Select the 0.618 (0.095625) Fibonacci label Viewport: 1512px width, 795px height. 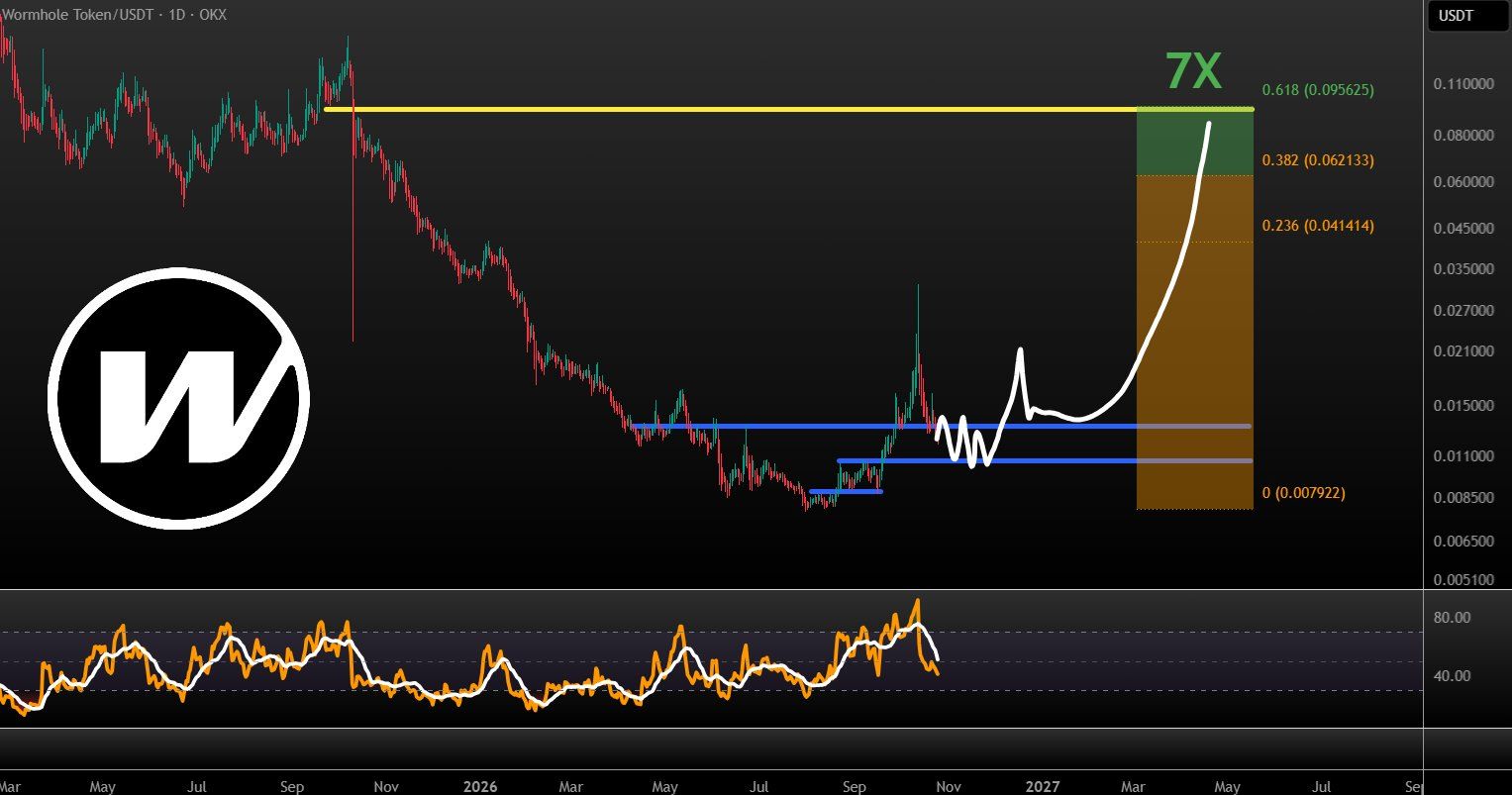1318,90
